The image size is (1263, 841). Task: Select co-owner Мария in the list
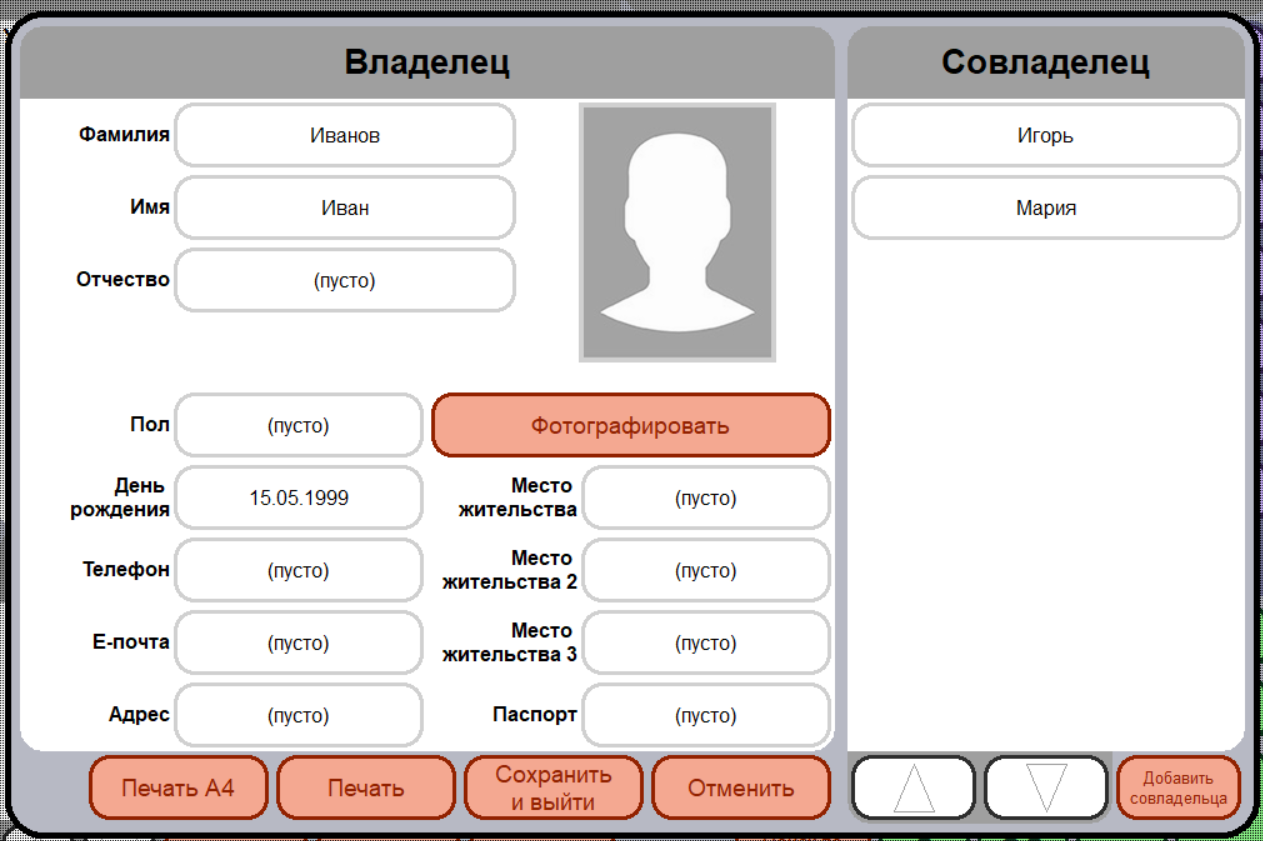1046,208
